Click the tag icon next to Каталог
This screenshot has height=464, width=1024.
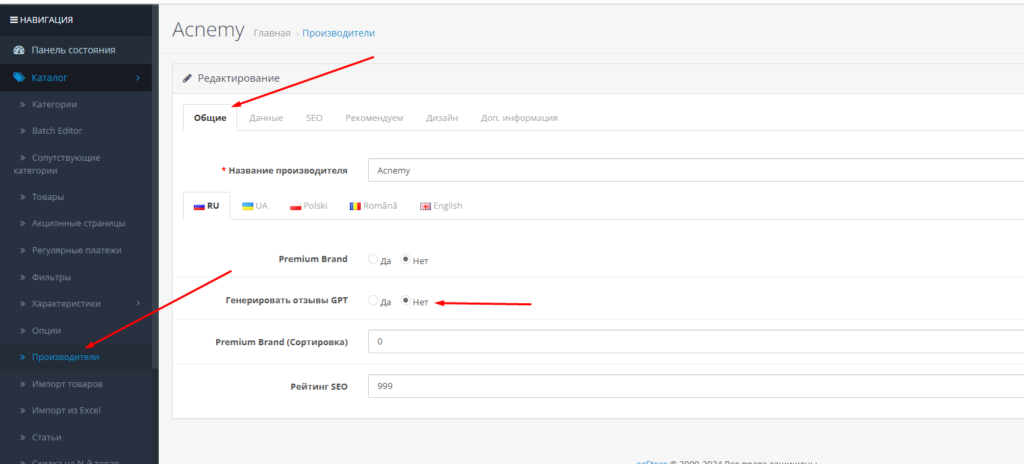(18, 77)
